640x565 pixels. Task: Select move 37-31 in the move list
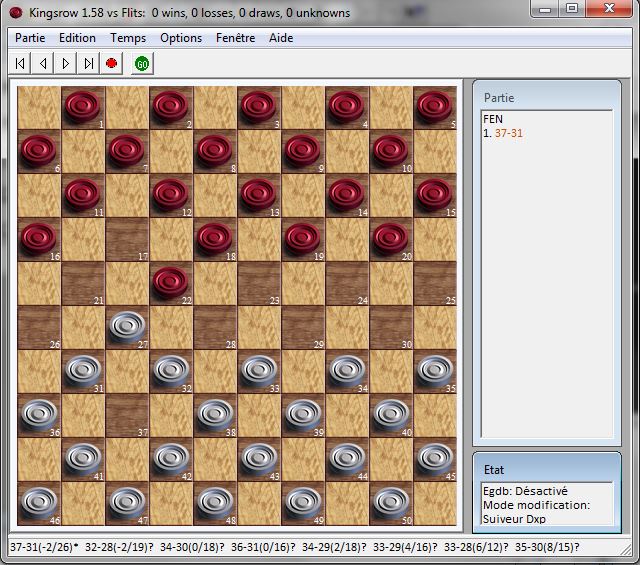(512, 133)
